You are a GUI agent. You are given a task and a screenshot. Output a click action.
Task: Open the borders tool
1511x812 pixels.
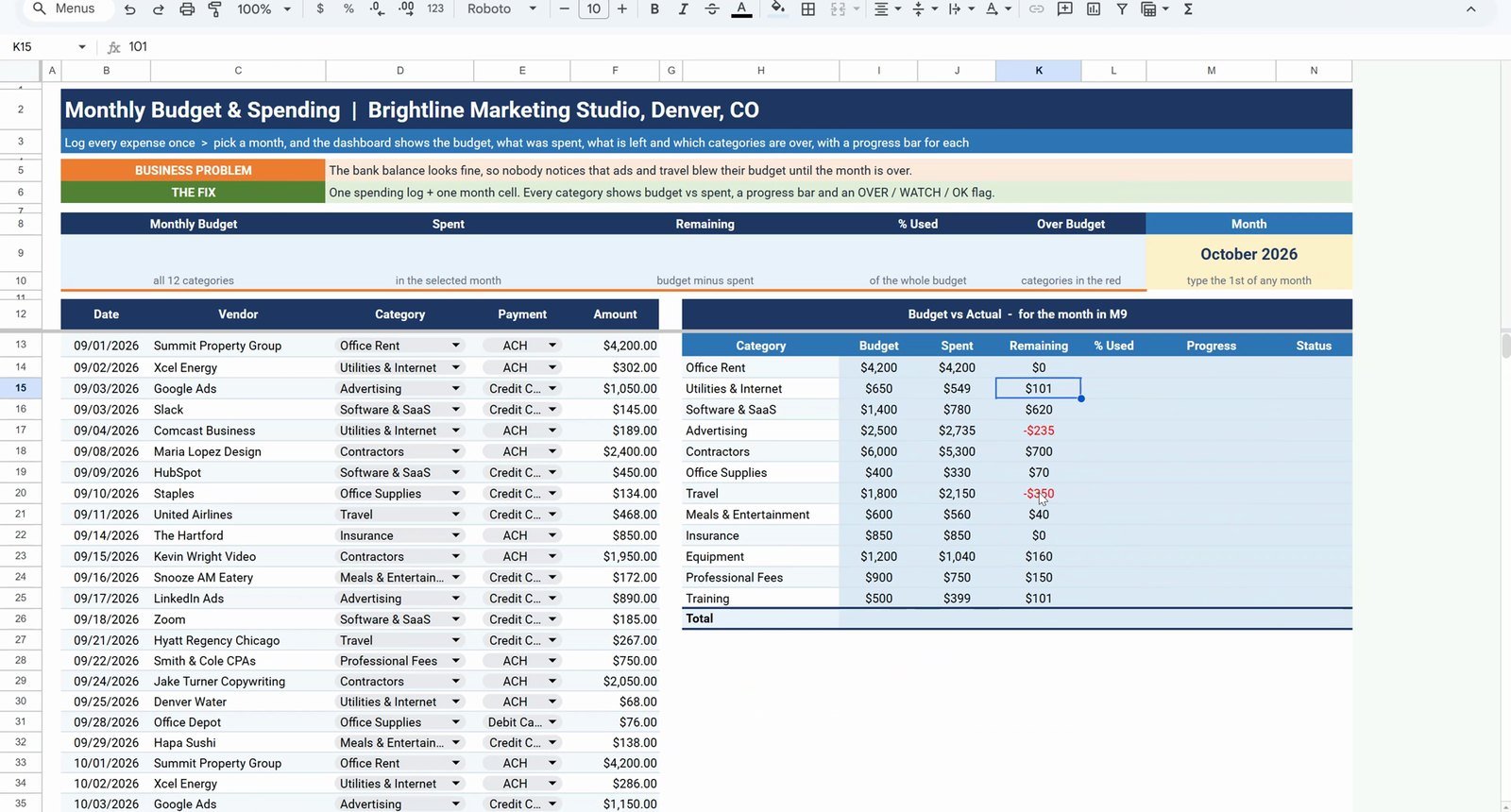pos(808,9)
